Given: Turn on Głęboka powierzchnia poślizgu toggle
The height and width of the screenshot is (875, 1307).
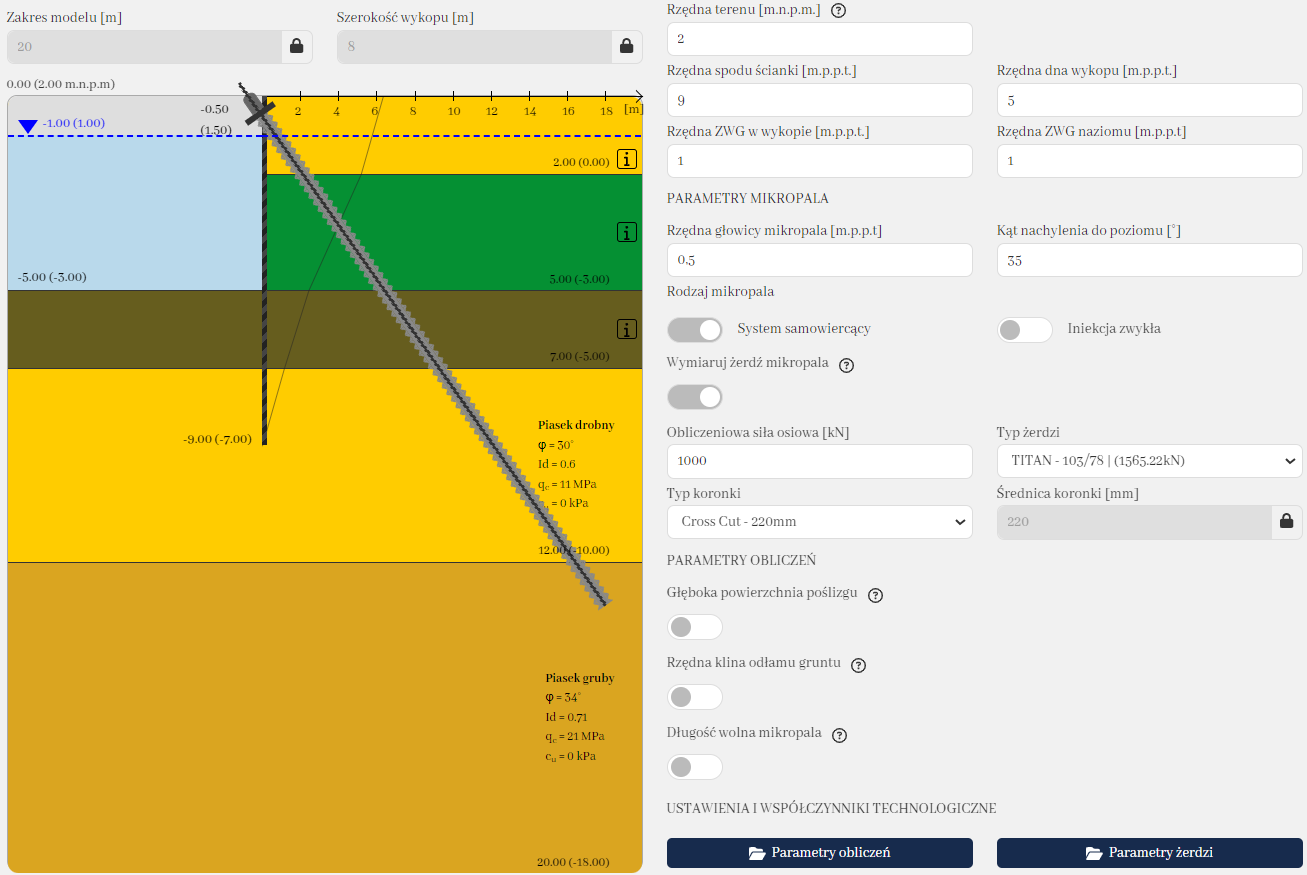Looking at the screenshot, I should click(x=695, y=627).
